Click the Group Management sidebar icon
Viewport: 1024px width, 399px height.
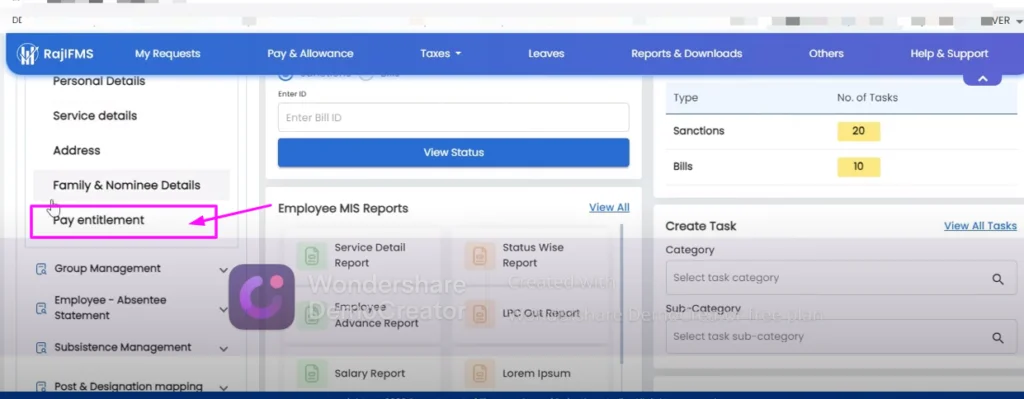pos(42,269)
